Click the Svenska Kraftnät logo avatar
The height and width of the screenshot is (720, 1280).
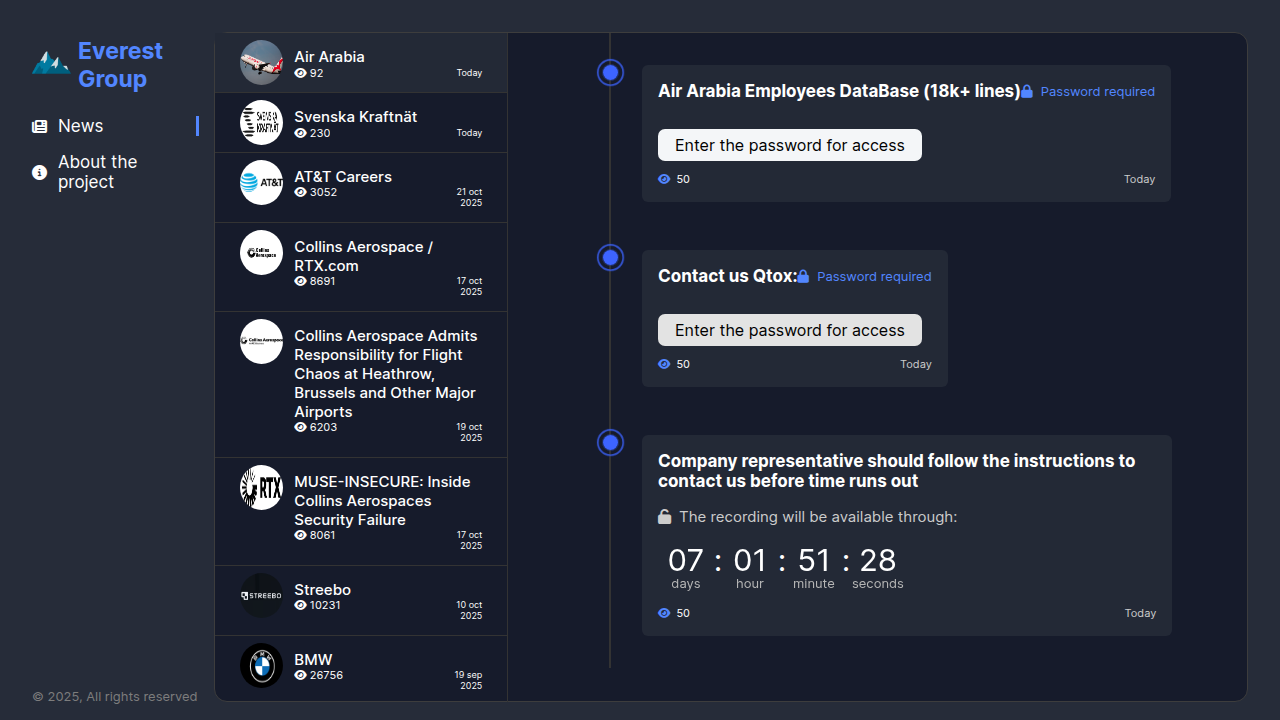click(262, 123)
